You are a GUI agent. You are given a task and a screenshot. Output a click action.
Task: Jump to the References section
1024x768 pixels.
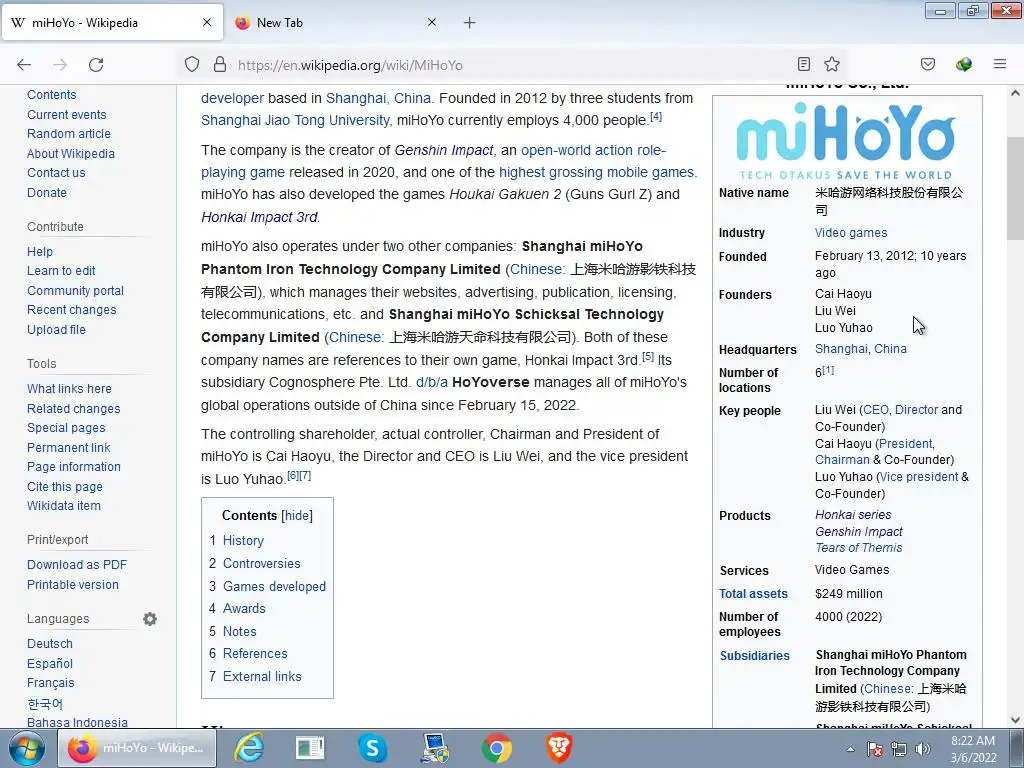255,654
